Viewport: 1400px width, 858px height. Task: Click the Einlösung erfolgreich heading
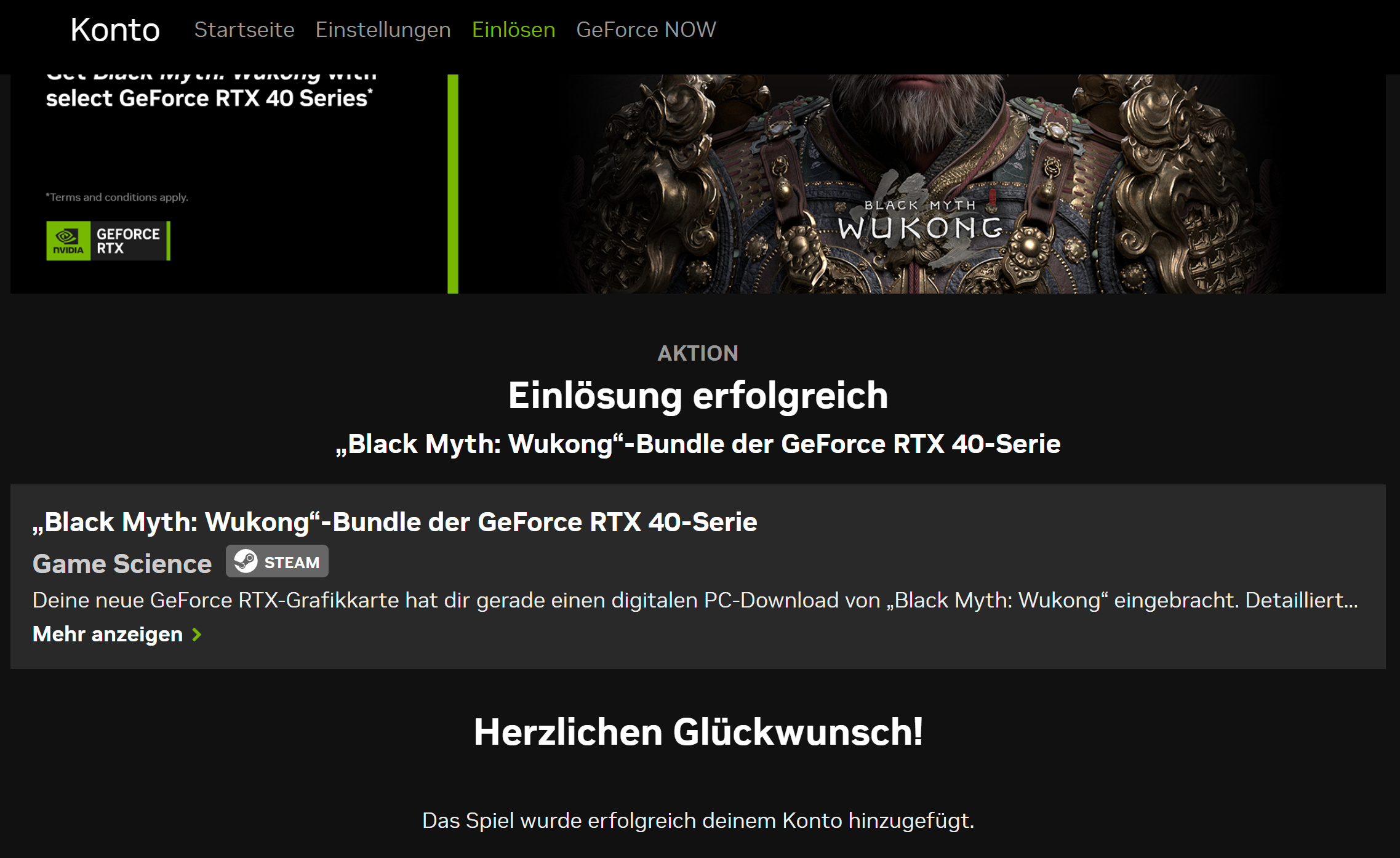698,395
